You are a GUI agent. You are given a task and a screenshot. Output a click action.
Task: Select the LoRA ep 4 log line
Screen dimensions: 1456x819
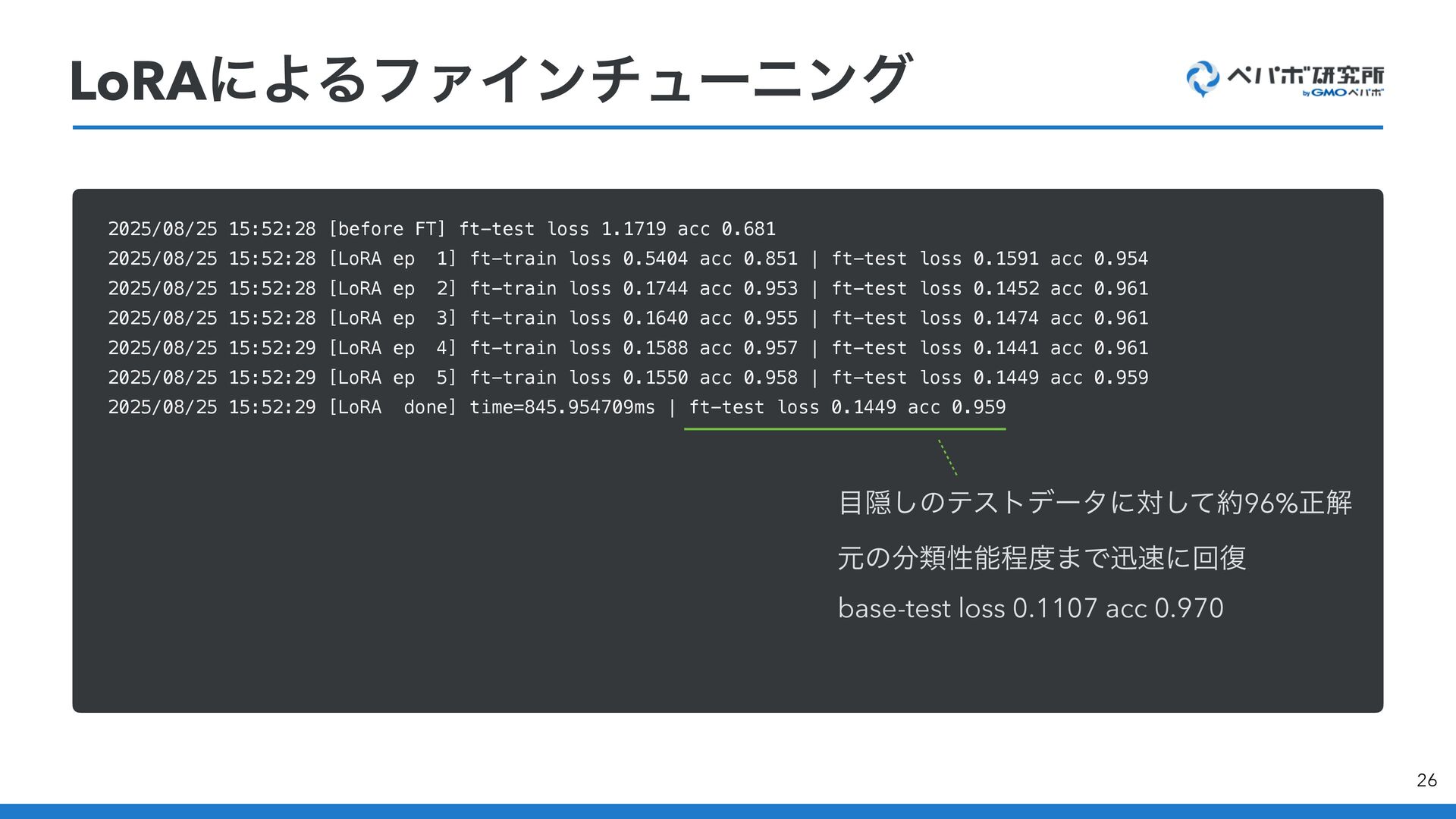628,348
